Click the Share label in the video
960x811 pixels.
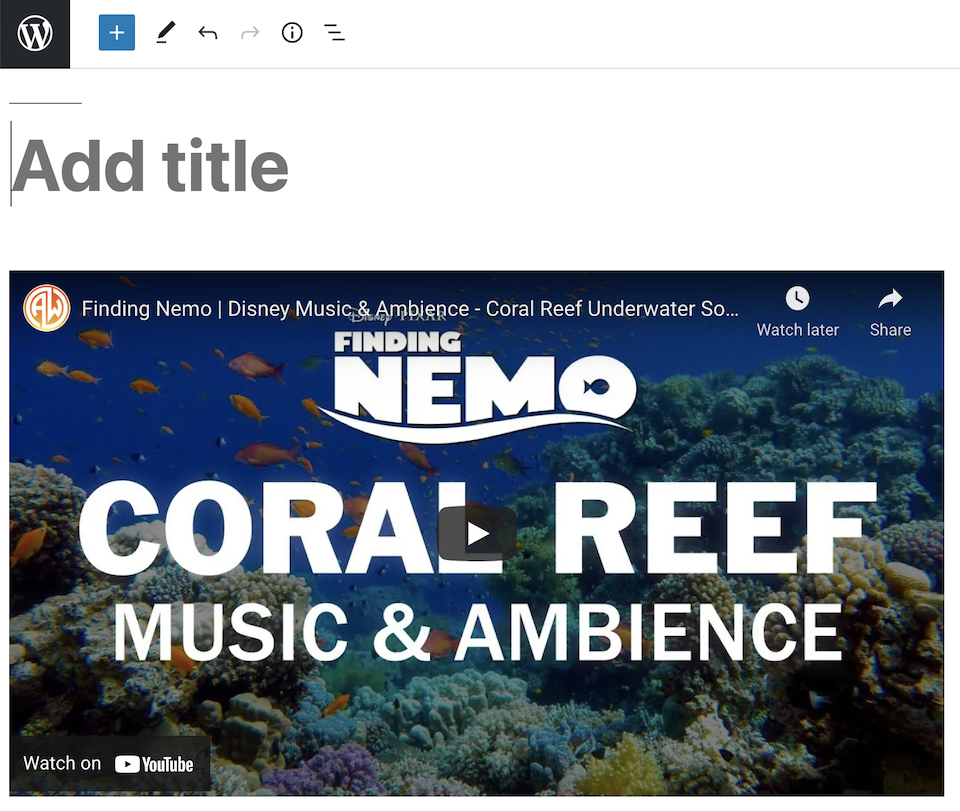(890, 330)
